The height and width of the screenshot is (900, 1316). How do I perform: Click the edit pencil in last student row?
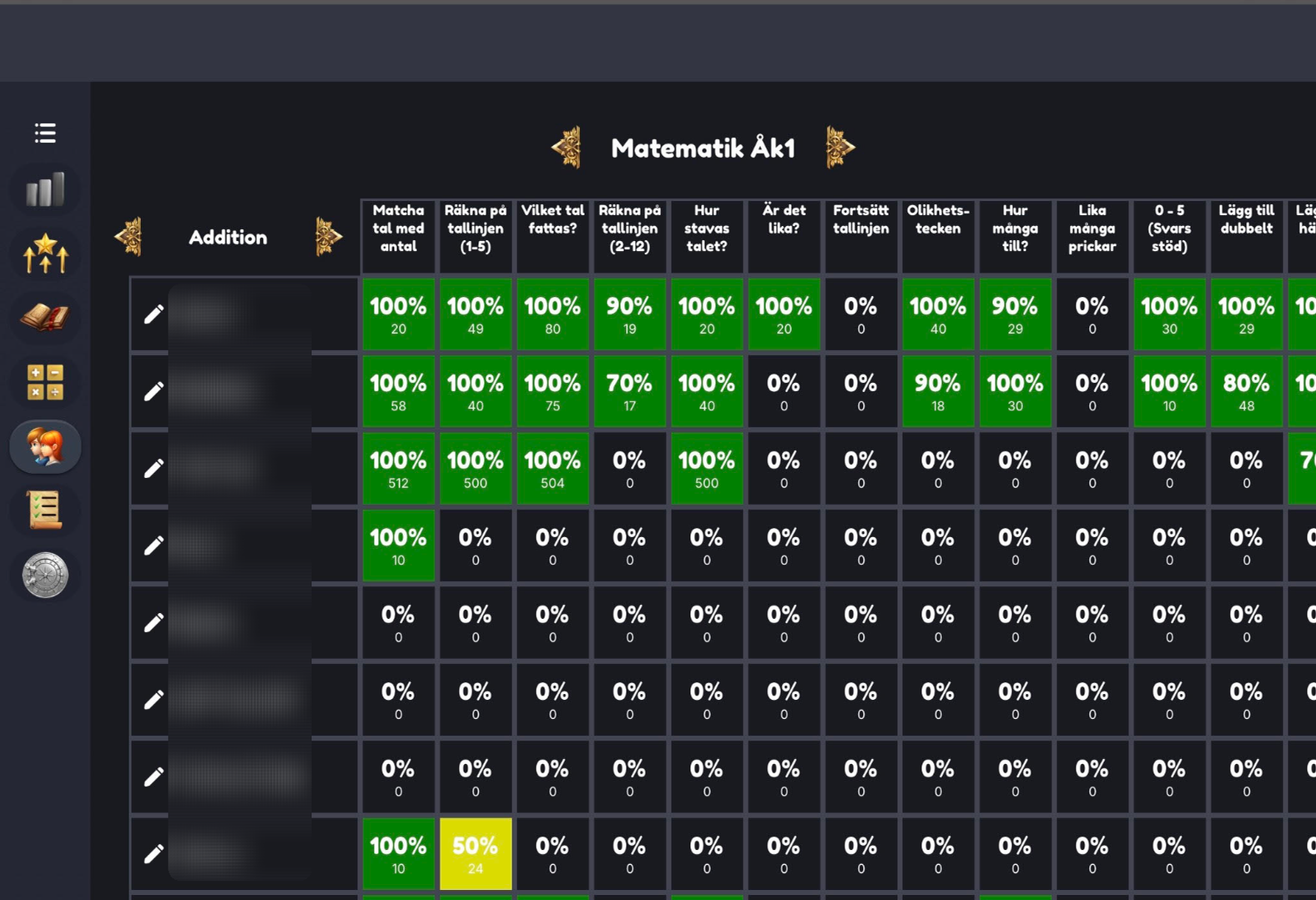(154, 854)
